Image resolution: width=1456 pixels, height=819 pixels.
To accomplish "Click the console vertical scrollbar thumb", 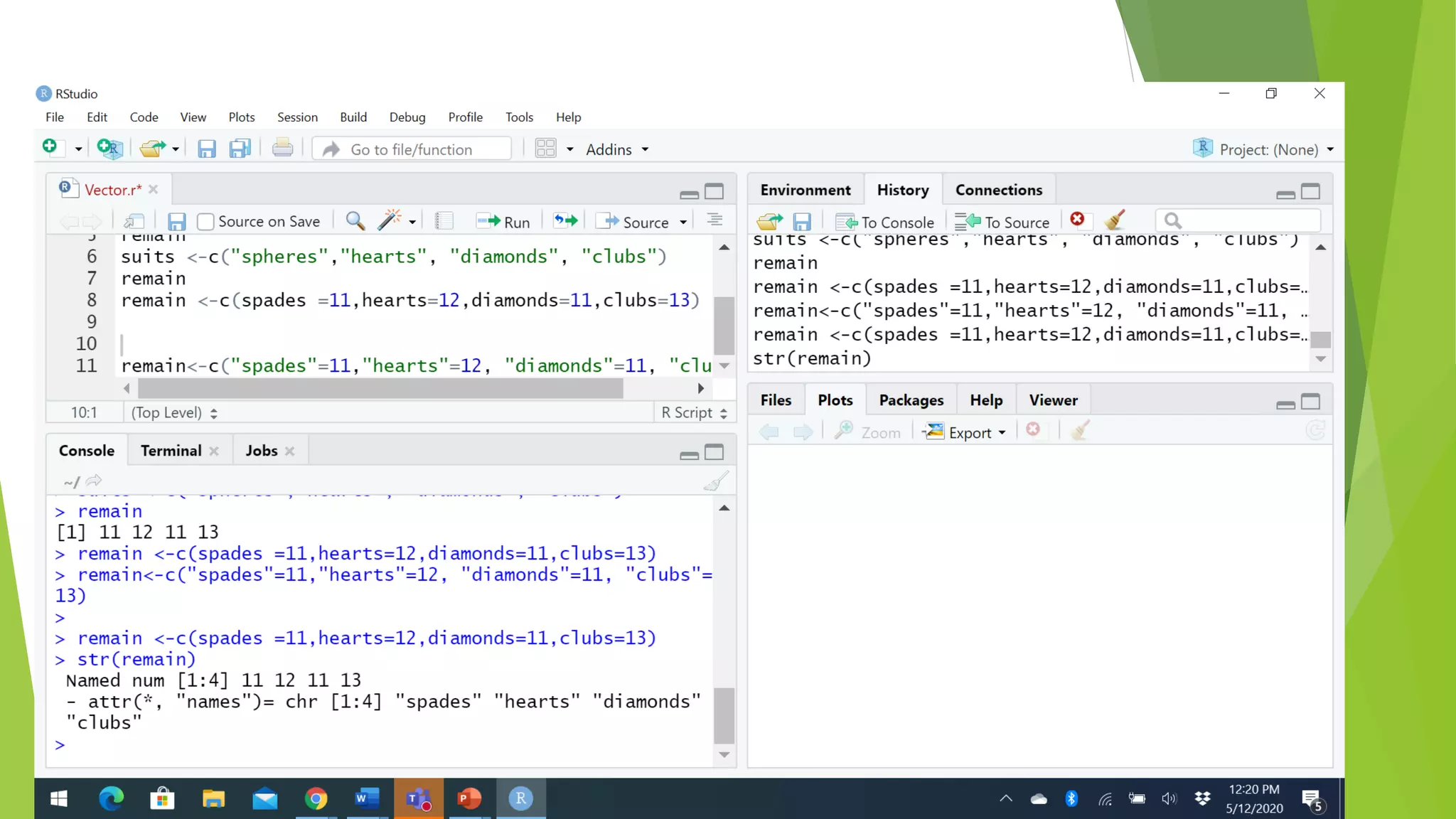I will pos(724,715).
